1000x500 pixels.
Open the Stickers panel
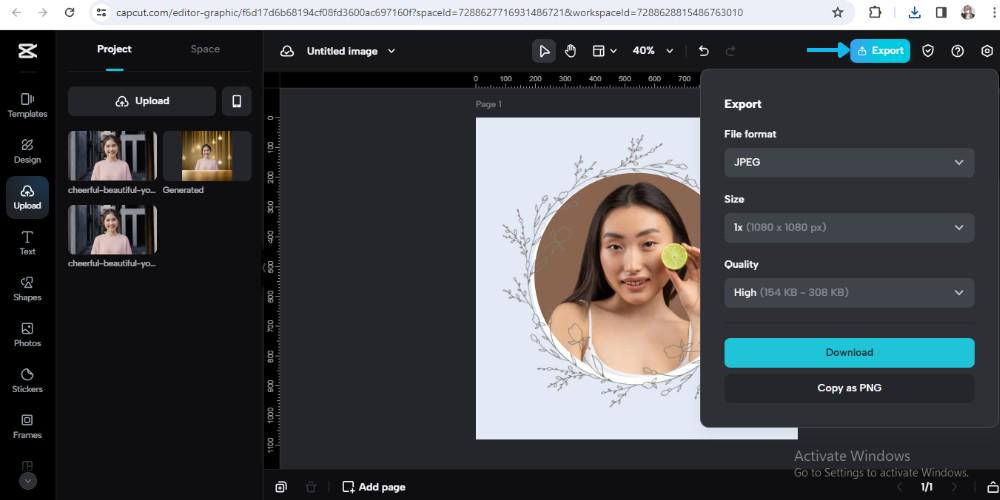[27, 381]
